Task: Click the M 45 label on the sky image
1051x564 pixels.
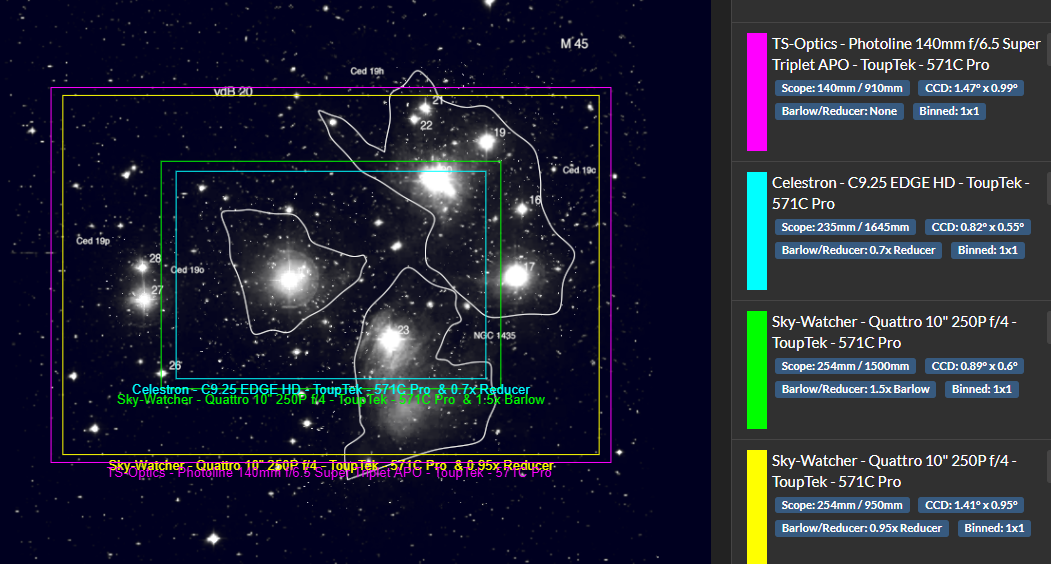Action: click(x=574, y=44)
